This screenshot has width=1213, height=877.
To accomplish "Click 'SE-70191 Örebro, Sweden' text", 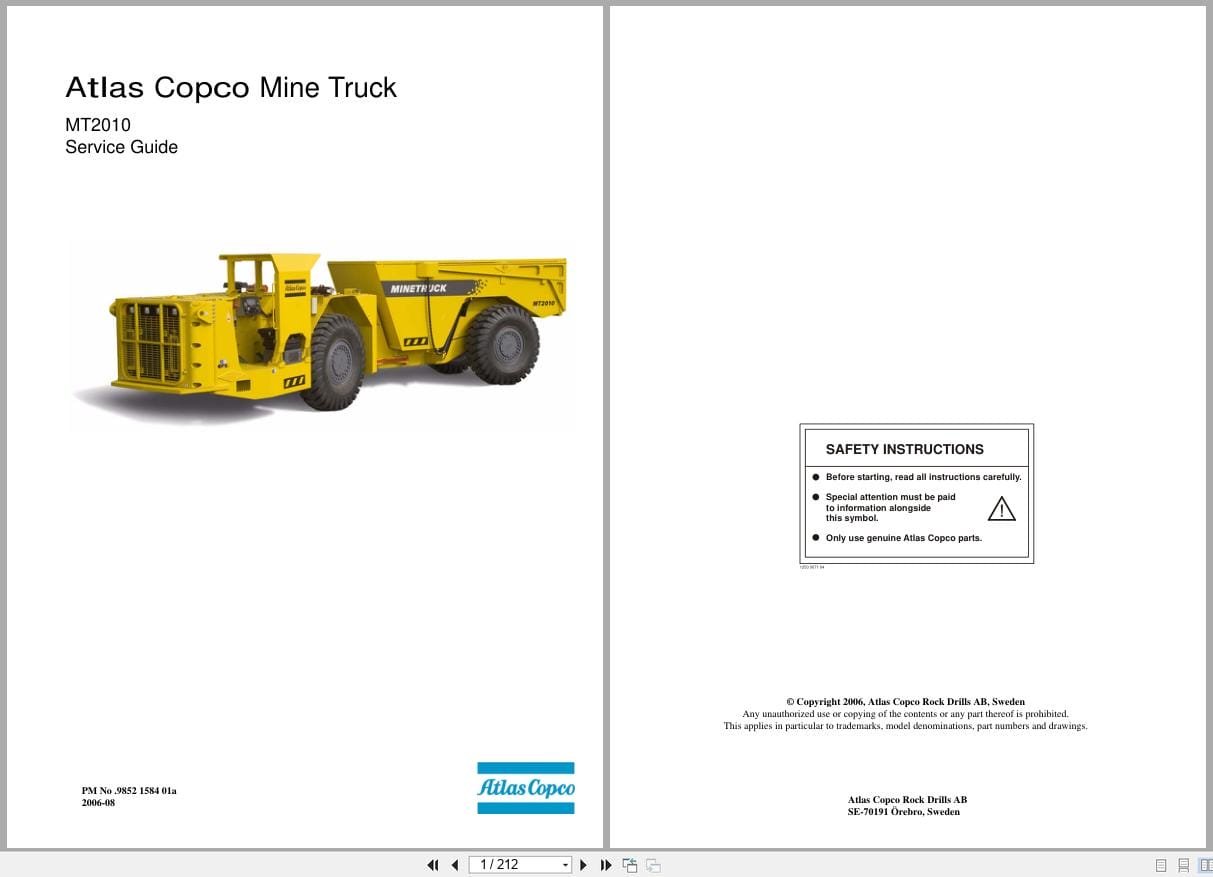I will pos(904,812).
